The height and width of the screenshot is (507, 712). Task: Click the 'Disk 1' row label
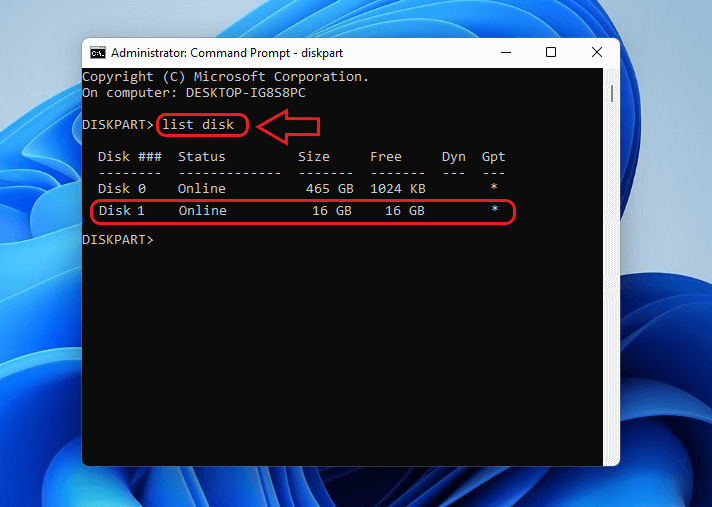coord(122,211)
